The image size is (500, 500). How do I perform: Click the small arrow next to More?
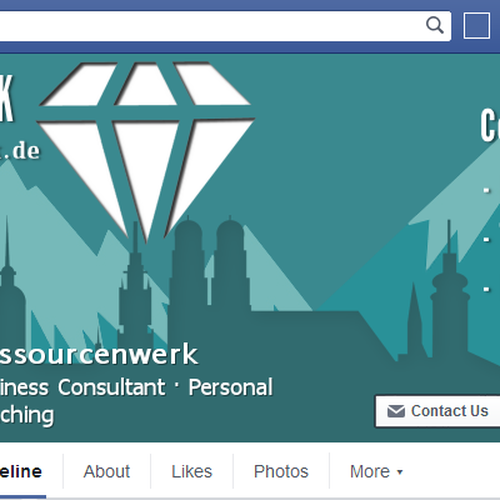[400, 472]
